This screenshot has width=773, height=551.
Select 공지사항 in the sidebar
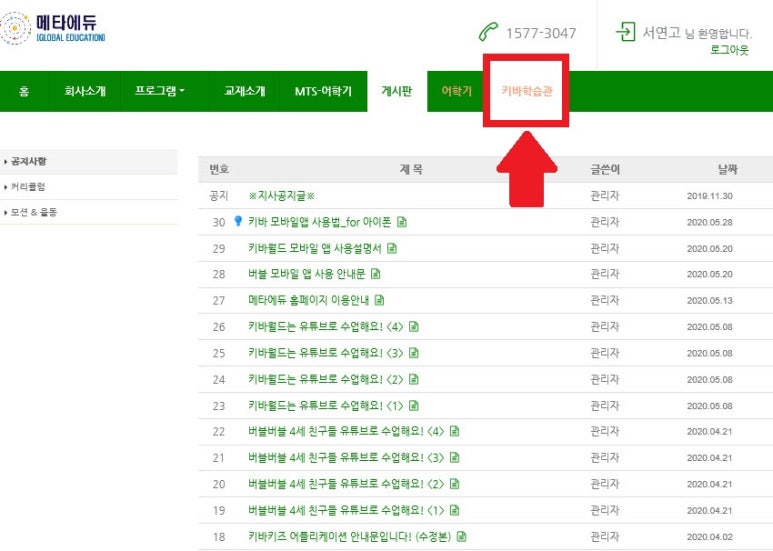[x=29, y=162]
